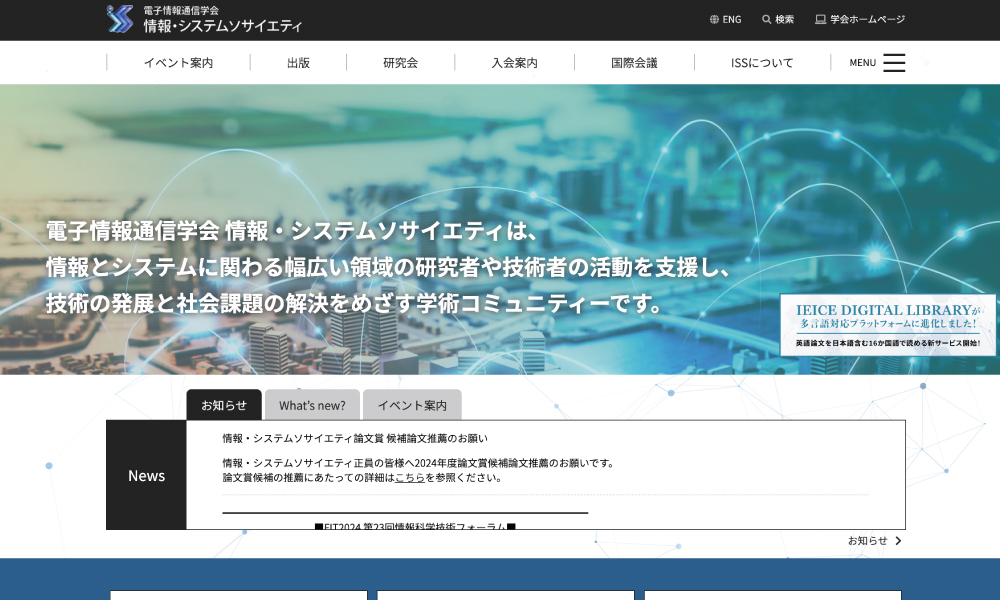Click the globe icon beside ENG
1000x600 pixels.
pos(714,19)
